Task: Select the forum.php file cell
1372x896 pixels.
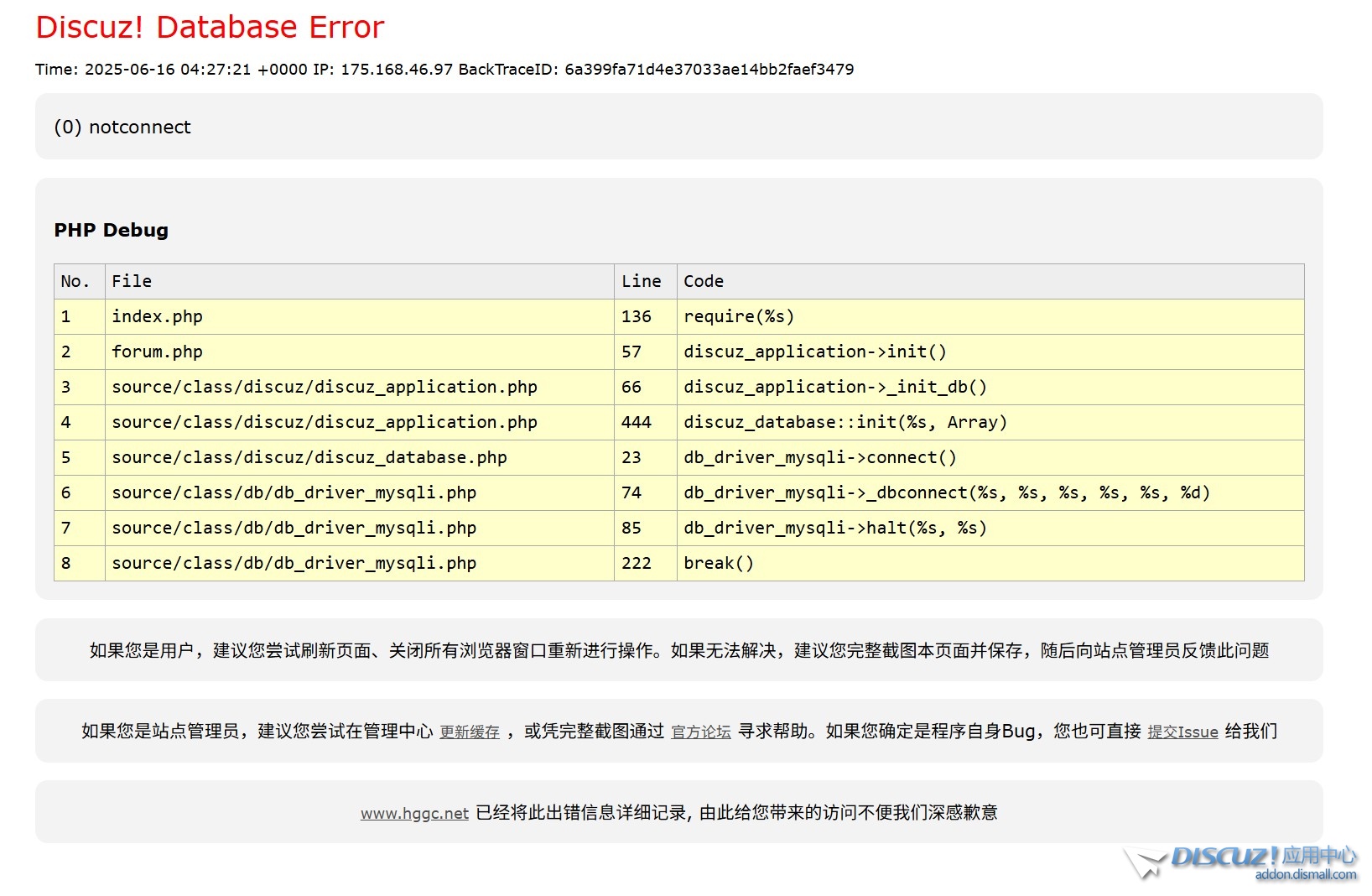Action: [157, 352]
